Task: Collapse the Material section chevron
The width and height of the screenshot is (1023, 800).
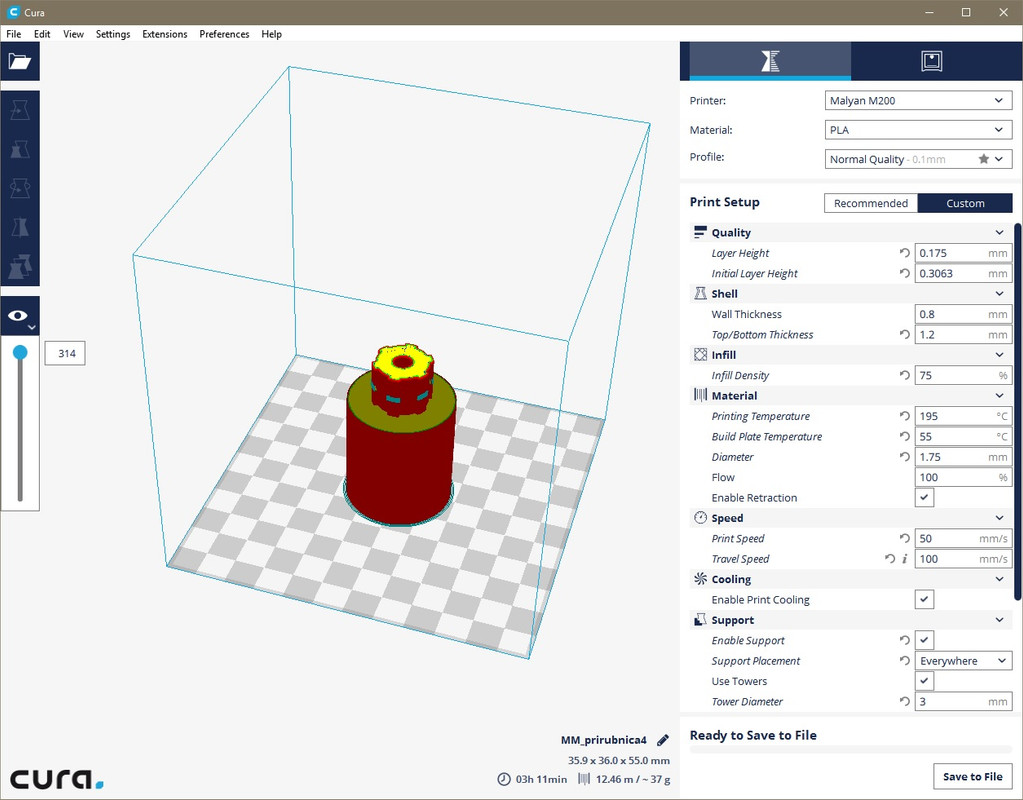Action: 1000,395
